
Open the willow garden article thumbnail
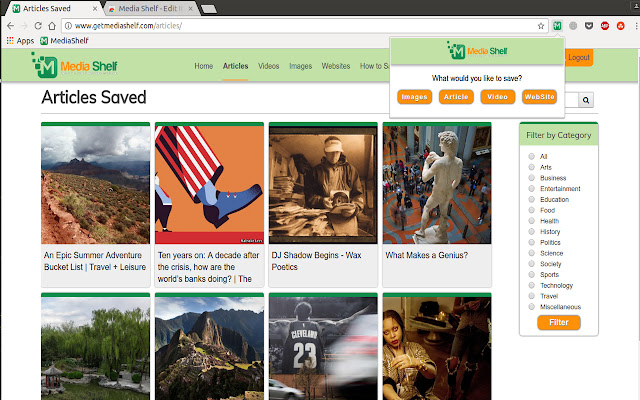click(x=96, y=348)
